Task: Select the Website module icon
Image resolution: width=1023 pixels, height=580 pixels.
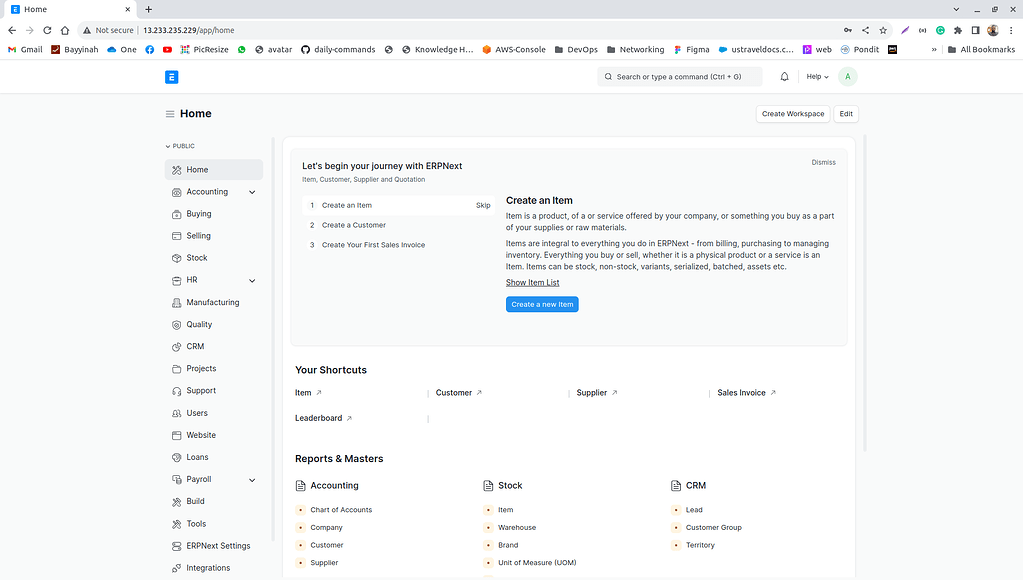Action: click(176, 435)
